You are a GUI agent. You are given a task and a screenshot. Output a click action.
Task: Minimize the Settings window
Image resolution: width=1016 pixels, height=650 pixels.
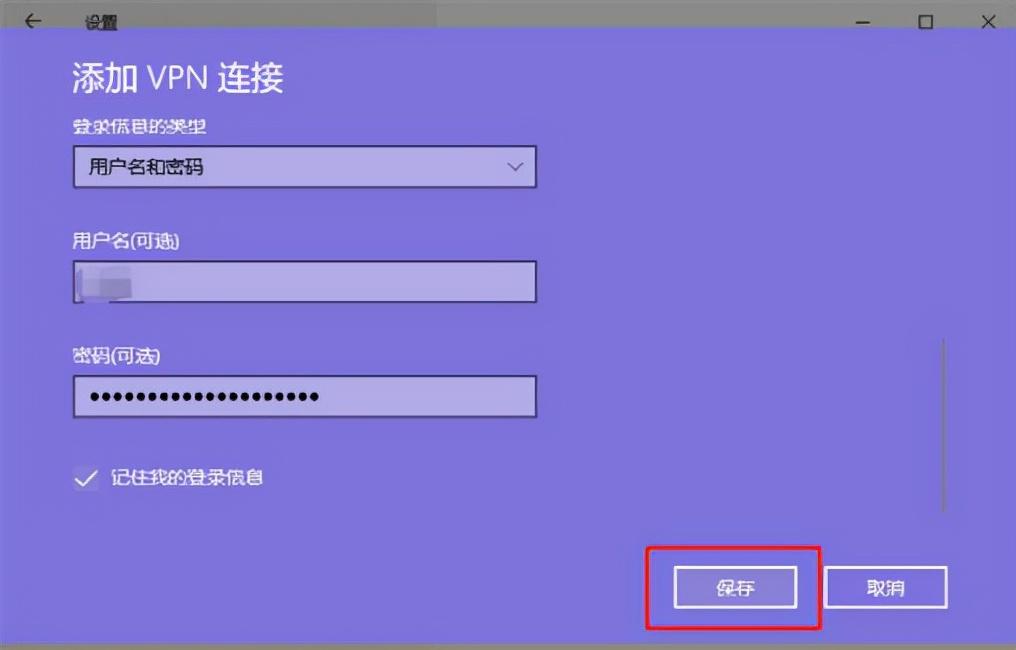(x=862, y=22)
